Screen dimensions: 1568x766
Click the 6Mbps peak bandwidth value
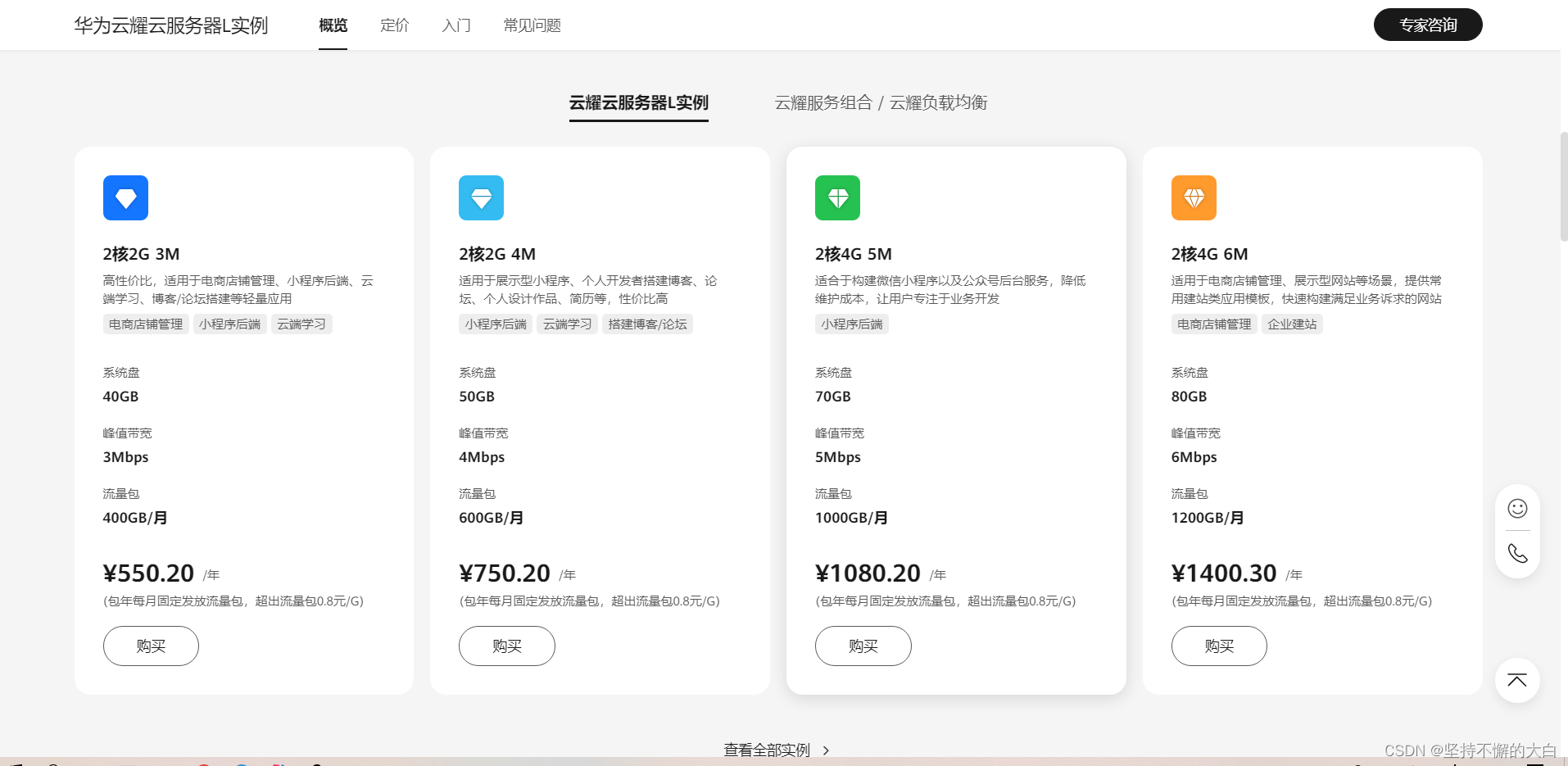point(1194,457)
